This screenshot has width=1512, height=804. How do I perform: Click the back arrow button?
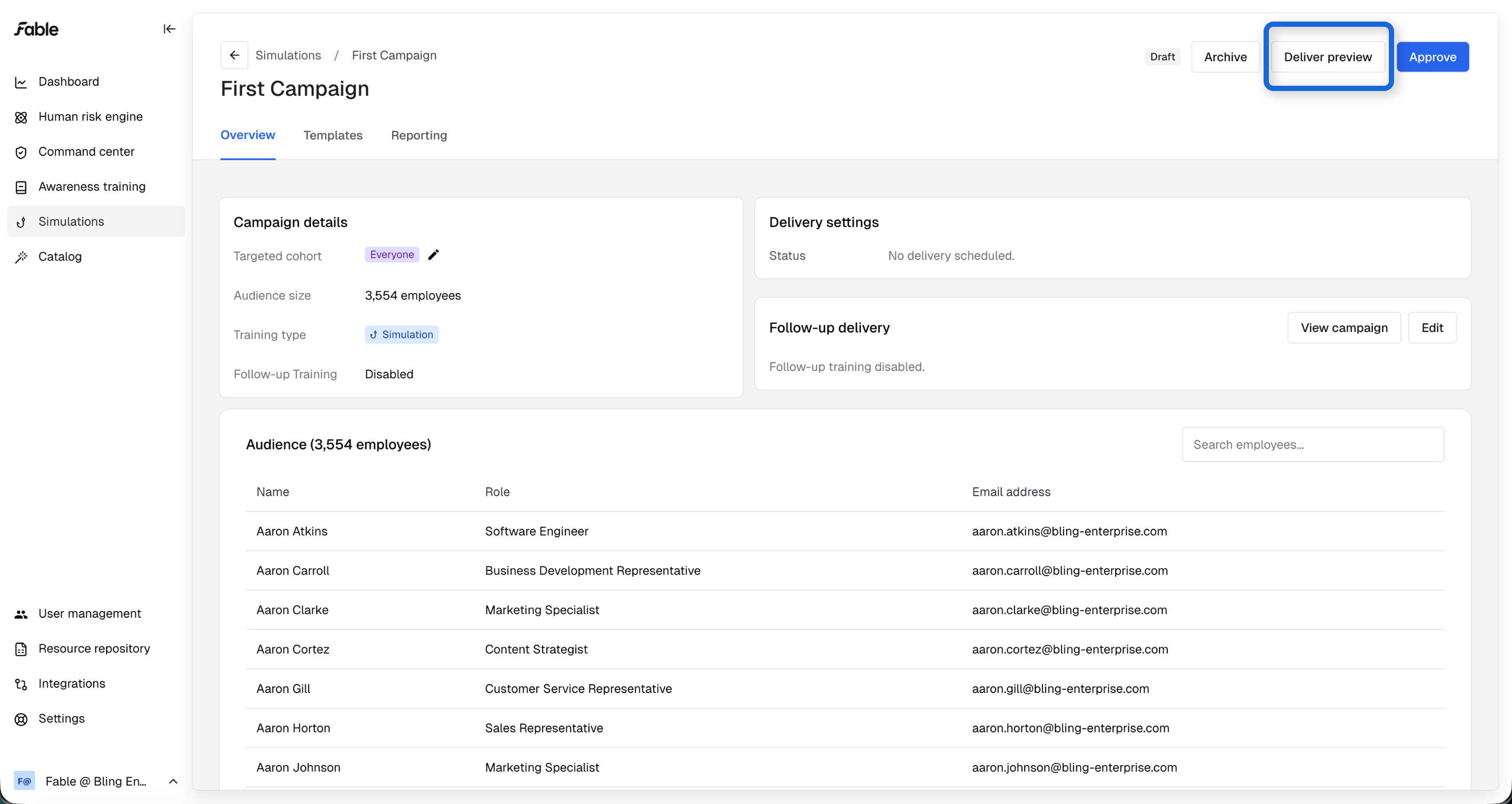tap(234, 55)
